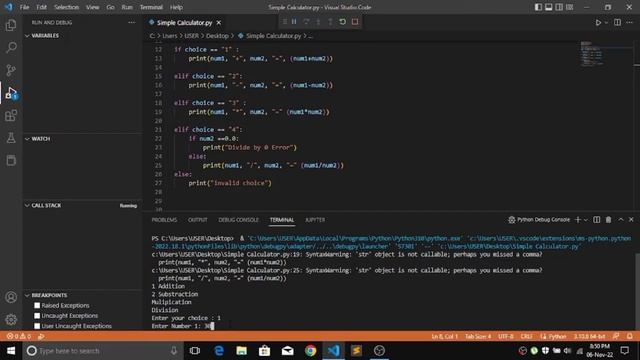The image size is (640, 360).
Task: Open the Run and Debug view
Action: coord(11,93)
